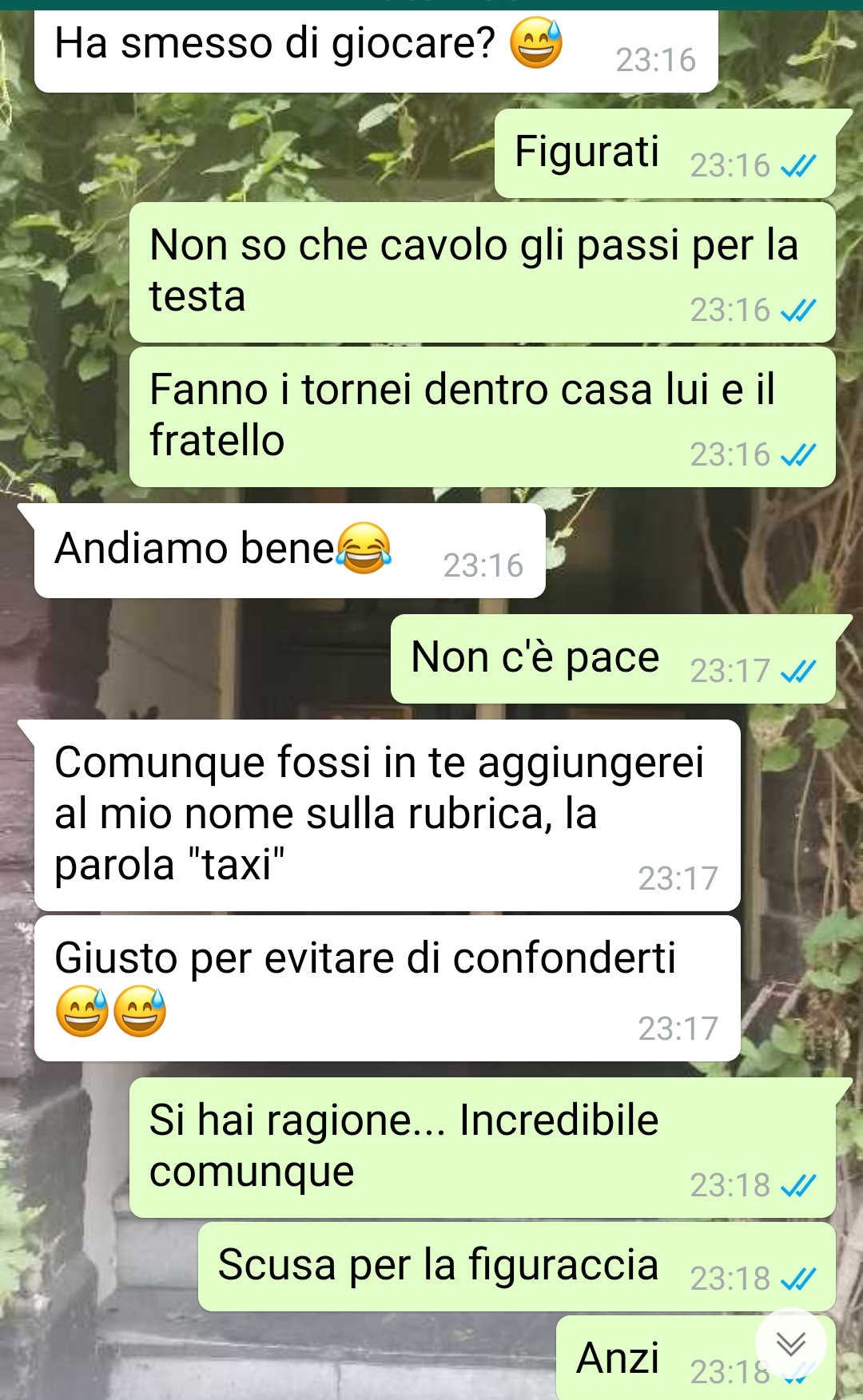This screenshot has height=1400, width=863.
Task: Tap the first sweat-smile emoji under 'confonderti'
Action: pyautogui.click(x=82, y=1011)
